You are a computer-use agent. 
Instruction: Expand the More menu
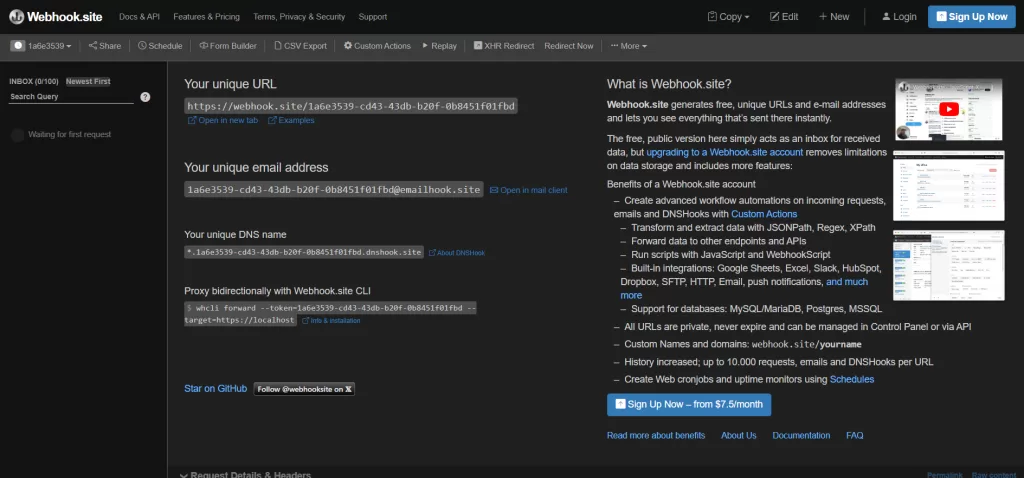[628, 46]
